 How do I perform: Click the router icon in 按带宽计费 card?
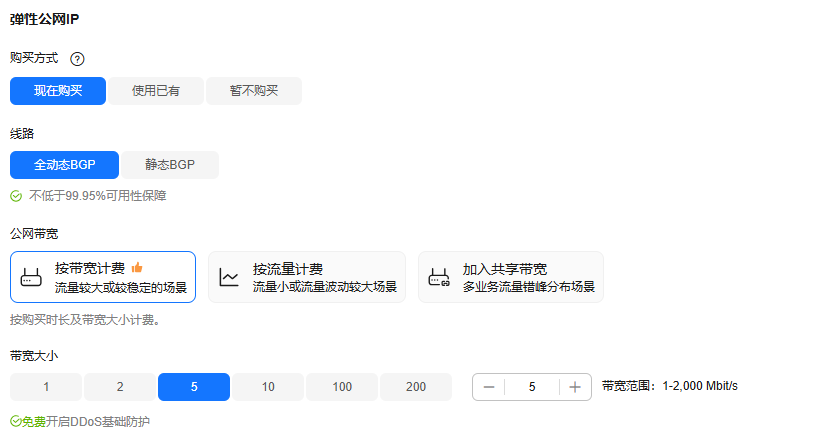(31, 277)
